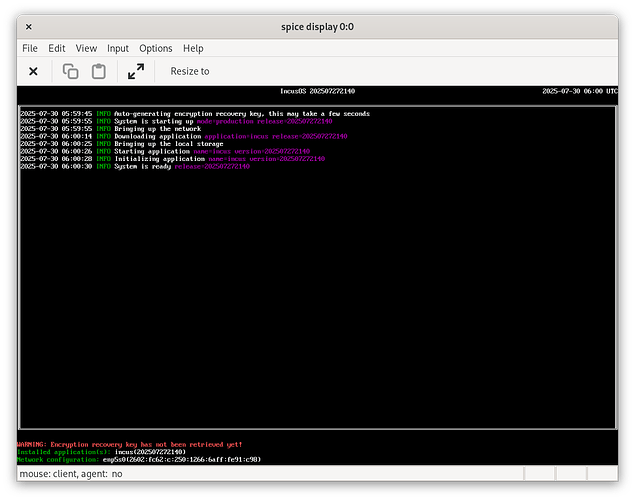Click the 'Downloading application' log line
This screenshot has height=500, width=635.
point(184,136)
